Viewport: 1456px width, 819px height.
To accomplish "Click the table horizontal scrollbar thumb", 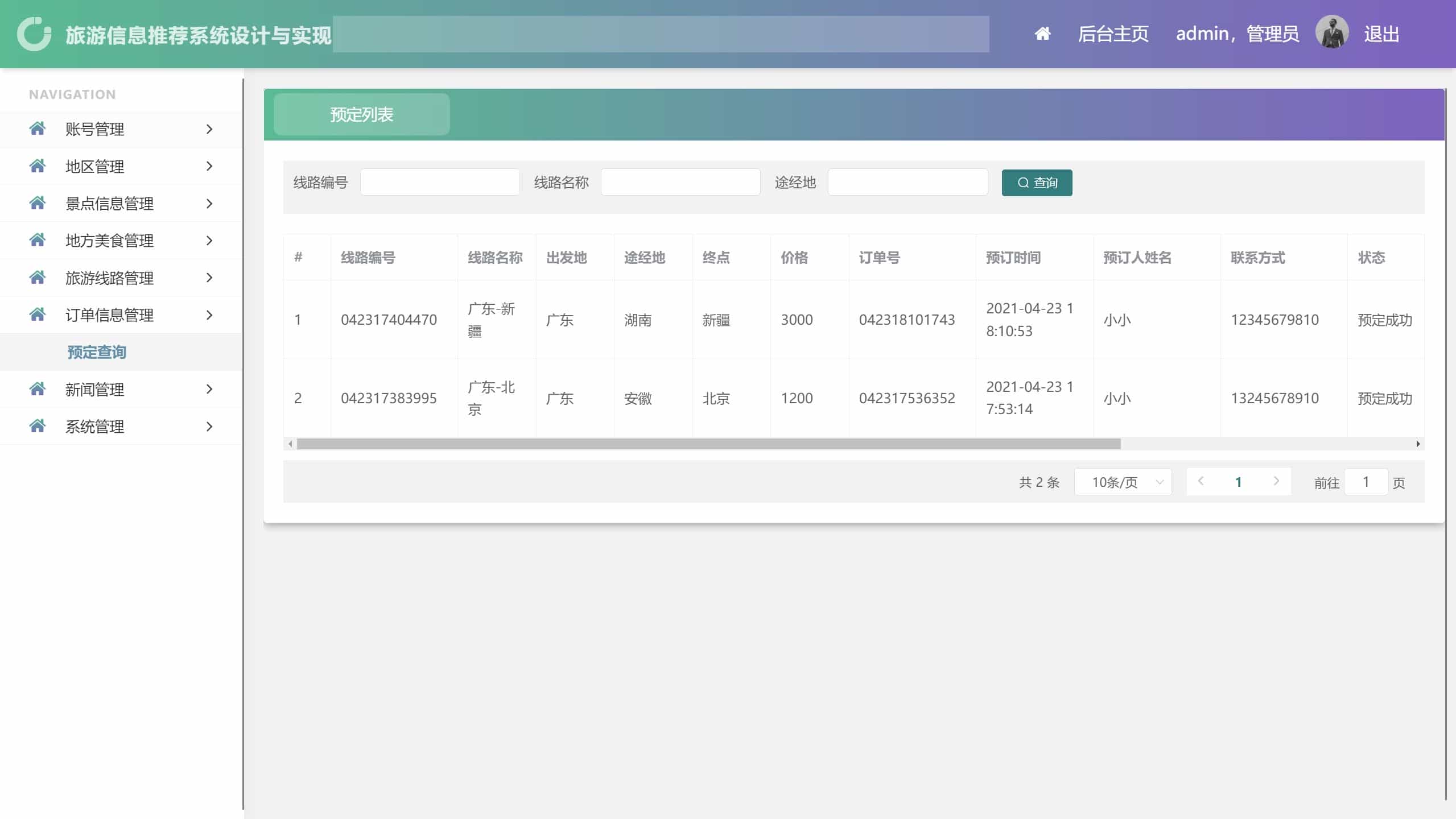I will [x=708, y=444].
